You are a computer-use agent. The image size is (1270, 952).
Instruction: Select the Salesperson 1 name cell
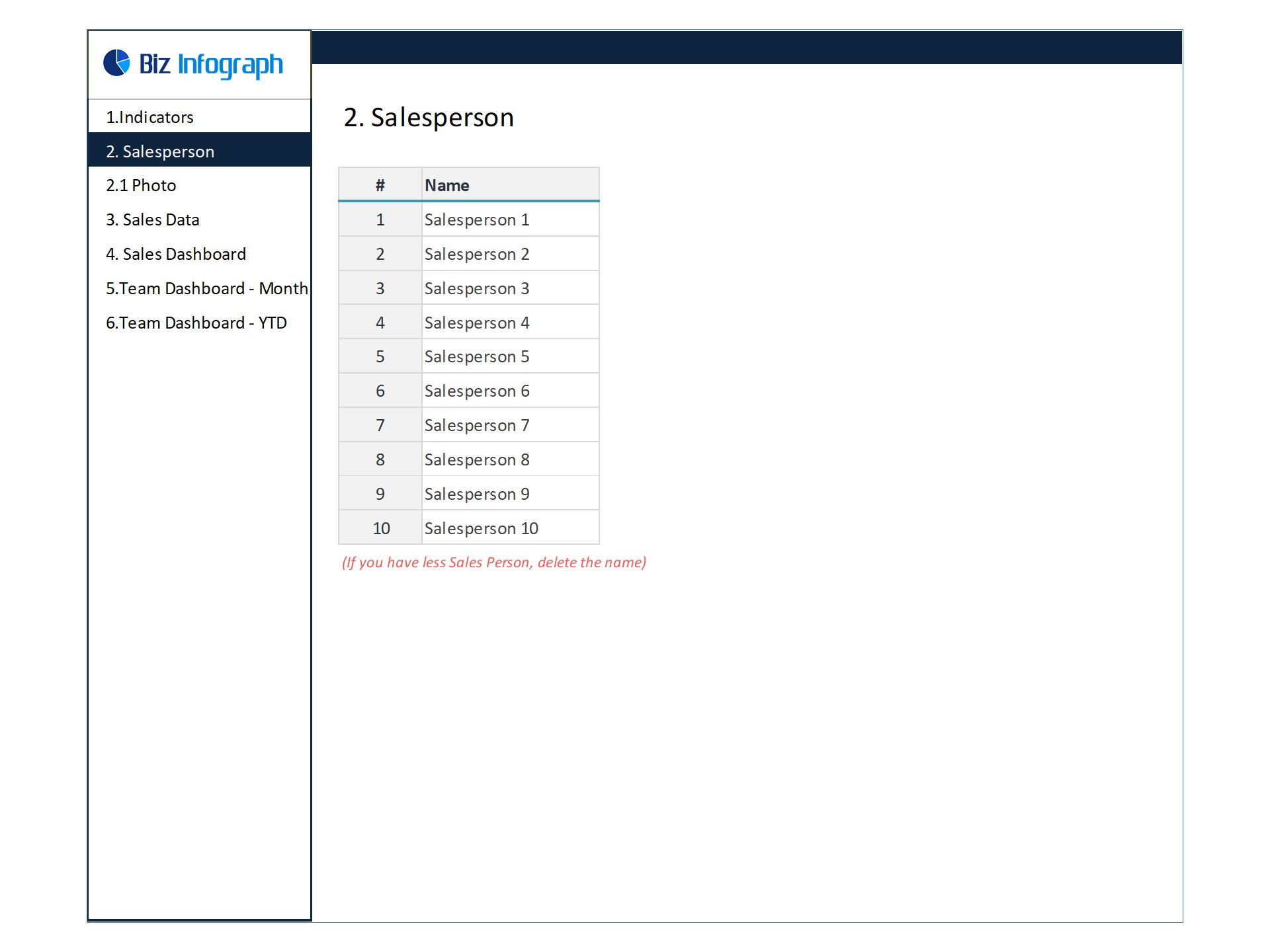tap(511, 219)
